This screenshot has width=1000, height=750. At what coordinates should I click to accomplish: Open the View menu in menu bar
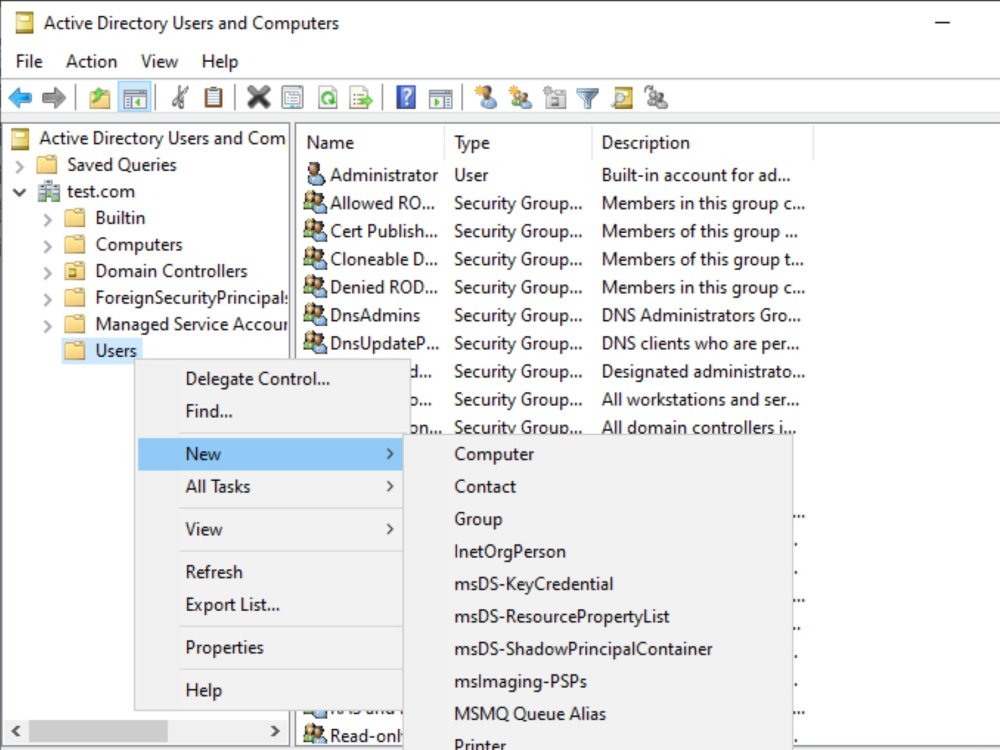[159, 62]
